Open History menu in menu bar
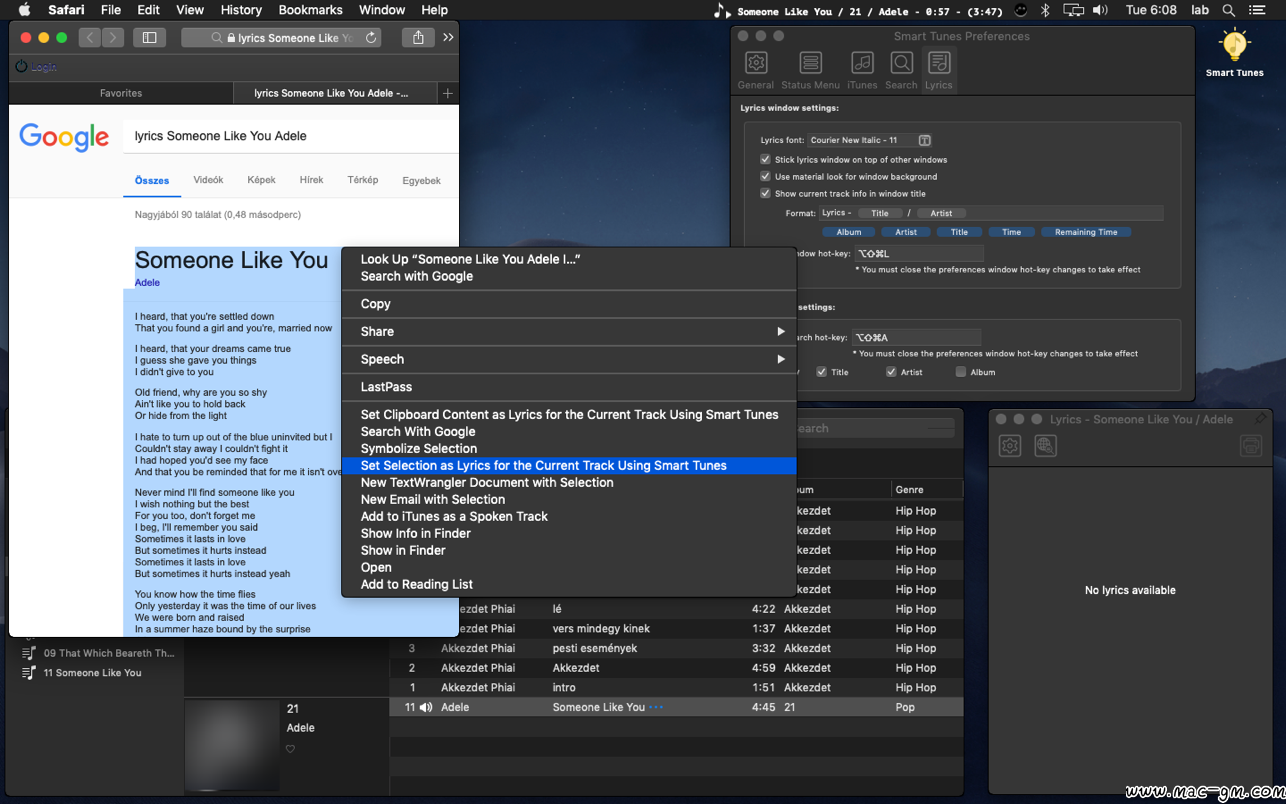Viewport: 1286px width, 804px height. point(240,10)
